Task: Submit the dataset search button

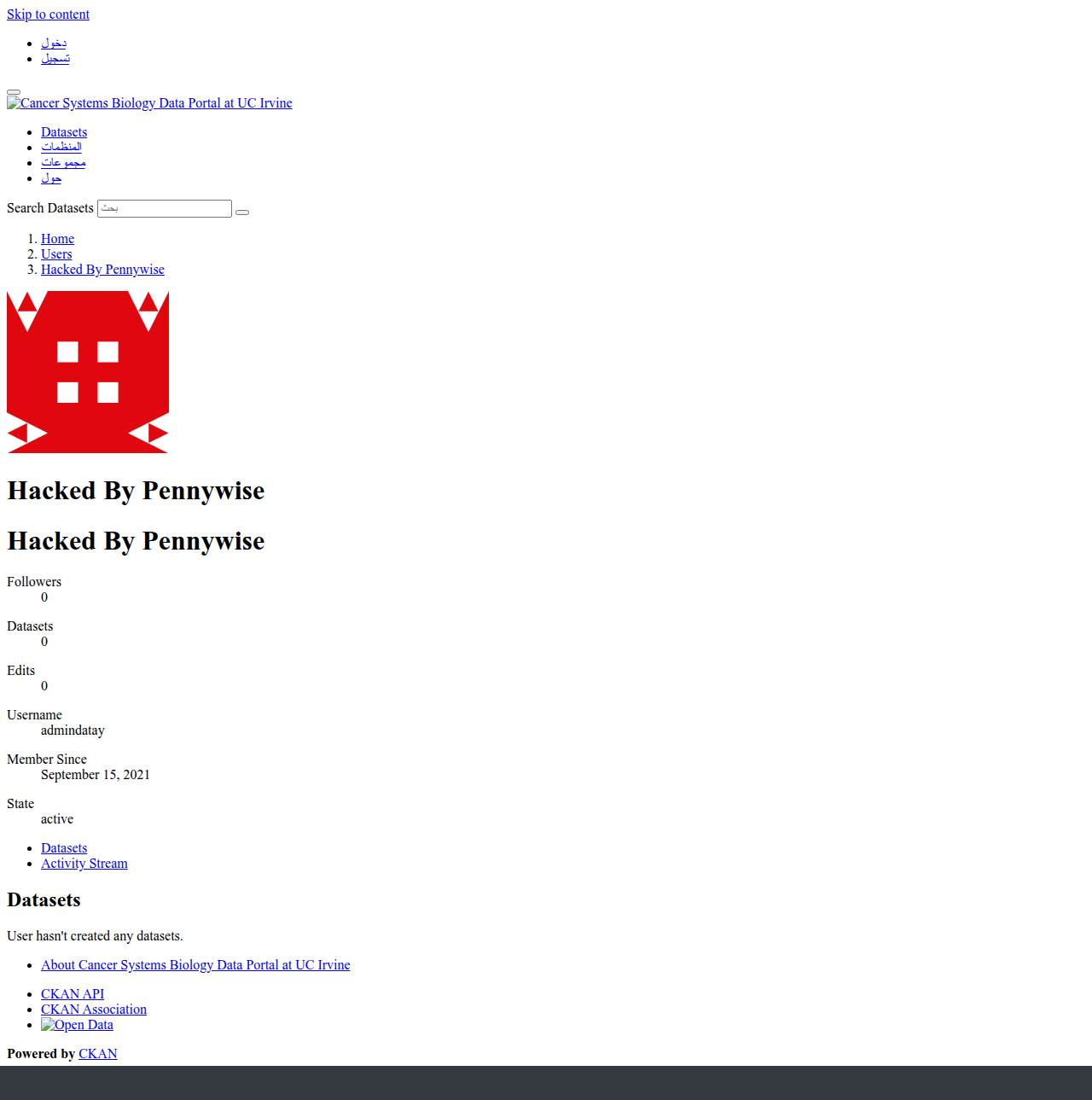Action: click(242, 212)
